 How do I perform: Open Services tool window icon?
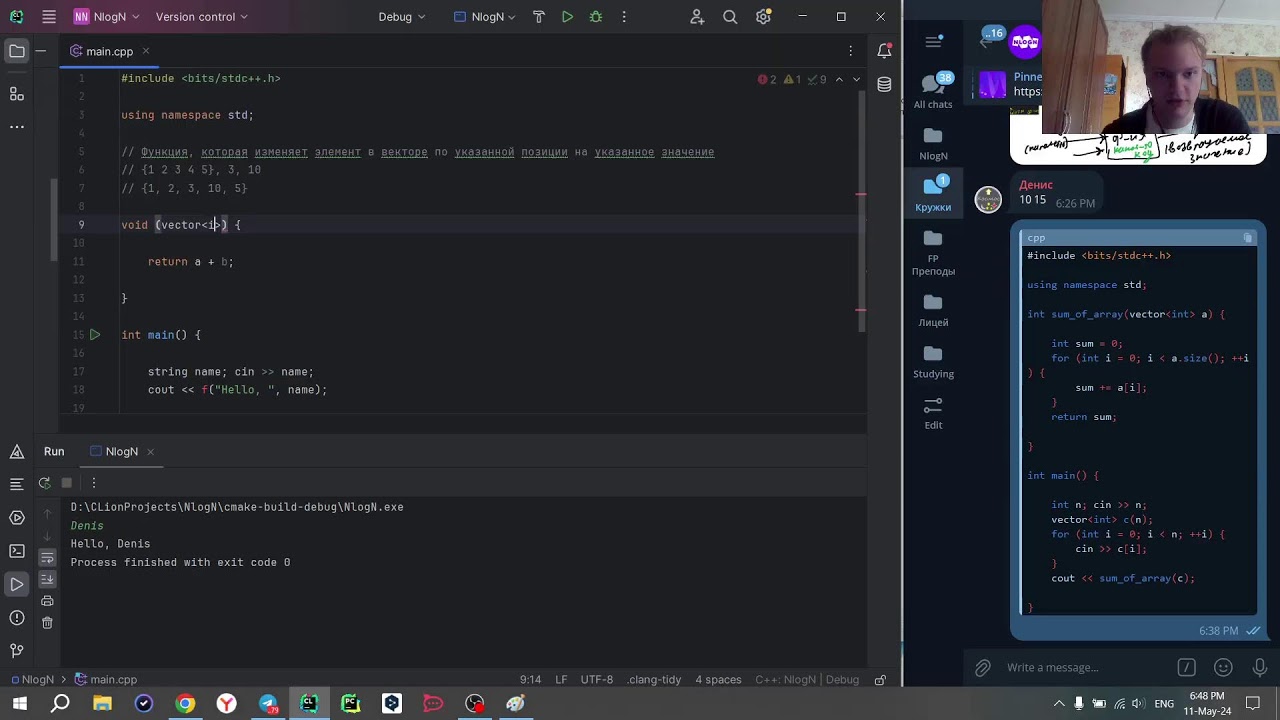(x=17, y=518)
